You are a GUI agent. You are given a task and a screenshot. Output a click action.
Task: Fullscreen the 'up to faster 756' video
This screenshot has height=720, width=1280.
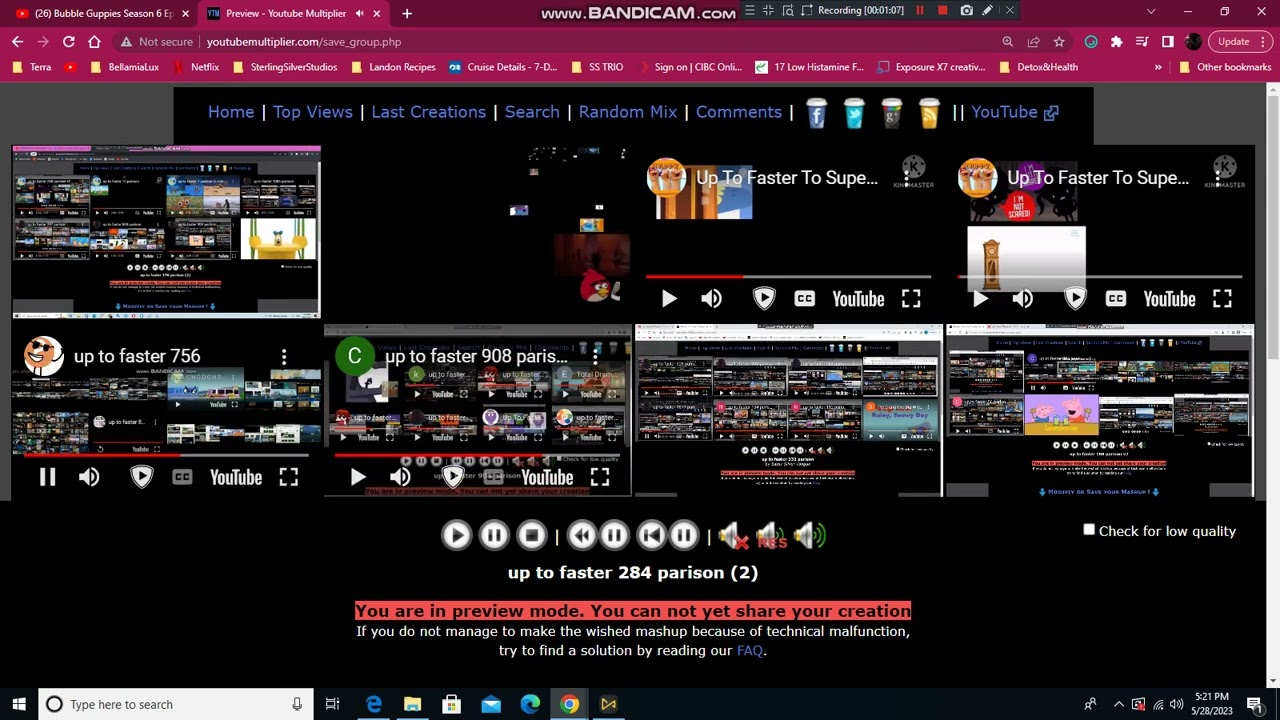coord(288,477)
